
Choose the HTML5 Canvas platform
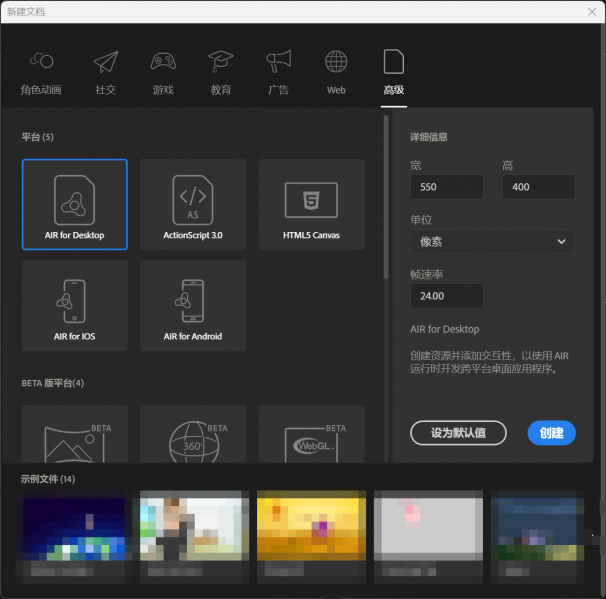311,204
